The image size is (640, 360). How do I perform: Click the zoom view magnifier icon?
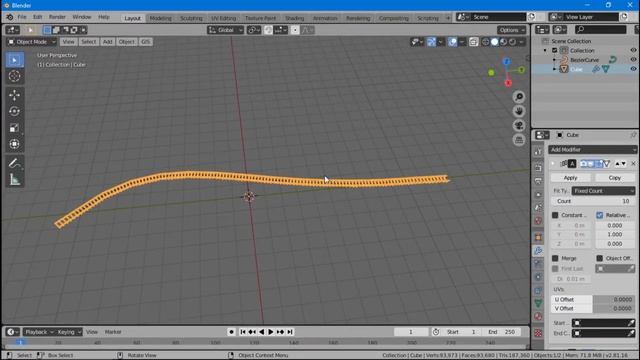pos(519,97)
